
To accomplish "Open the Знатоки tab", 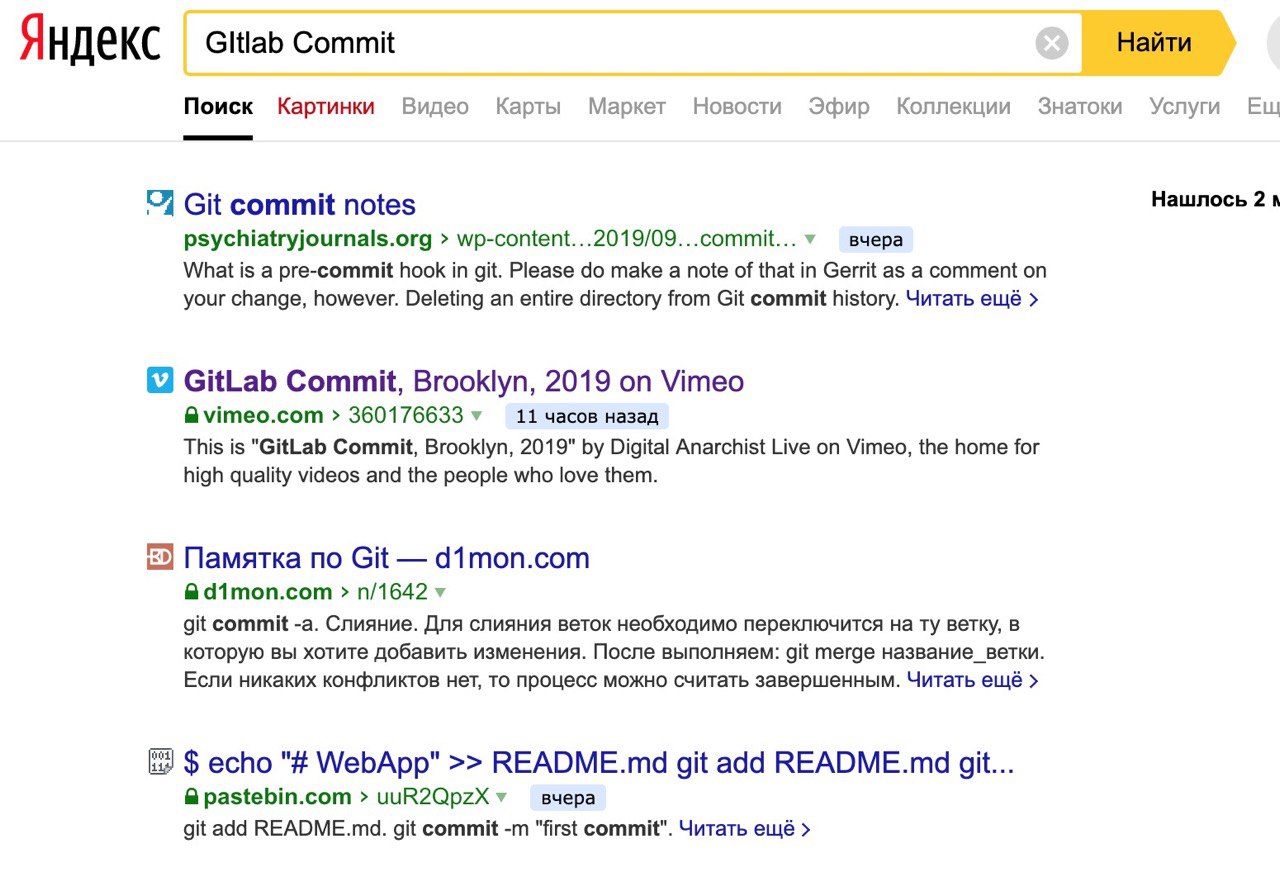I will pos(1080,106).
